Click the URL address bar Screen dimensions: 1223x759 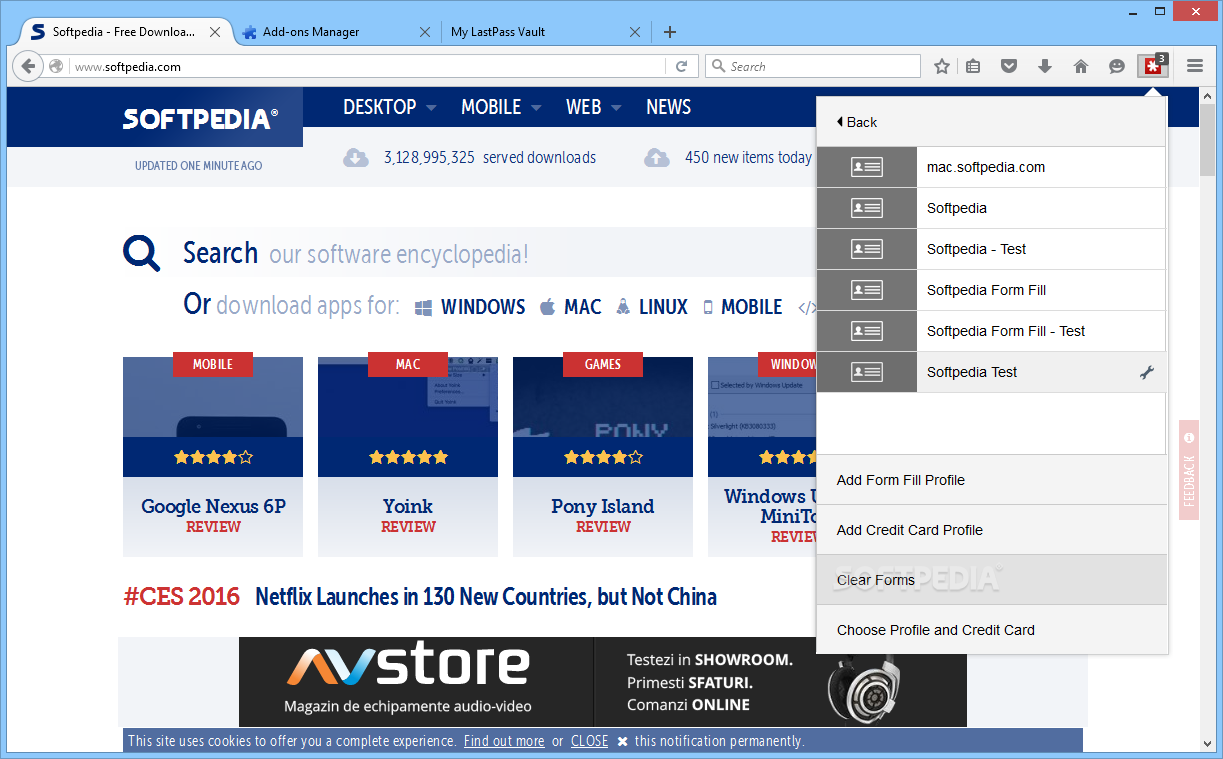tap(370, 66)
